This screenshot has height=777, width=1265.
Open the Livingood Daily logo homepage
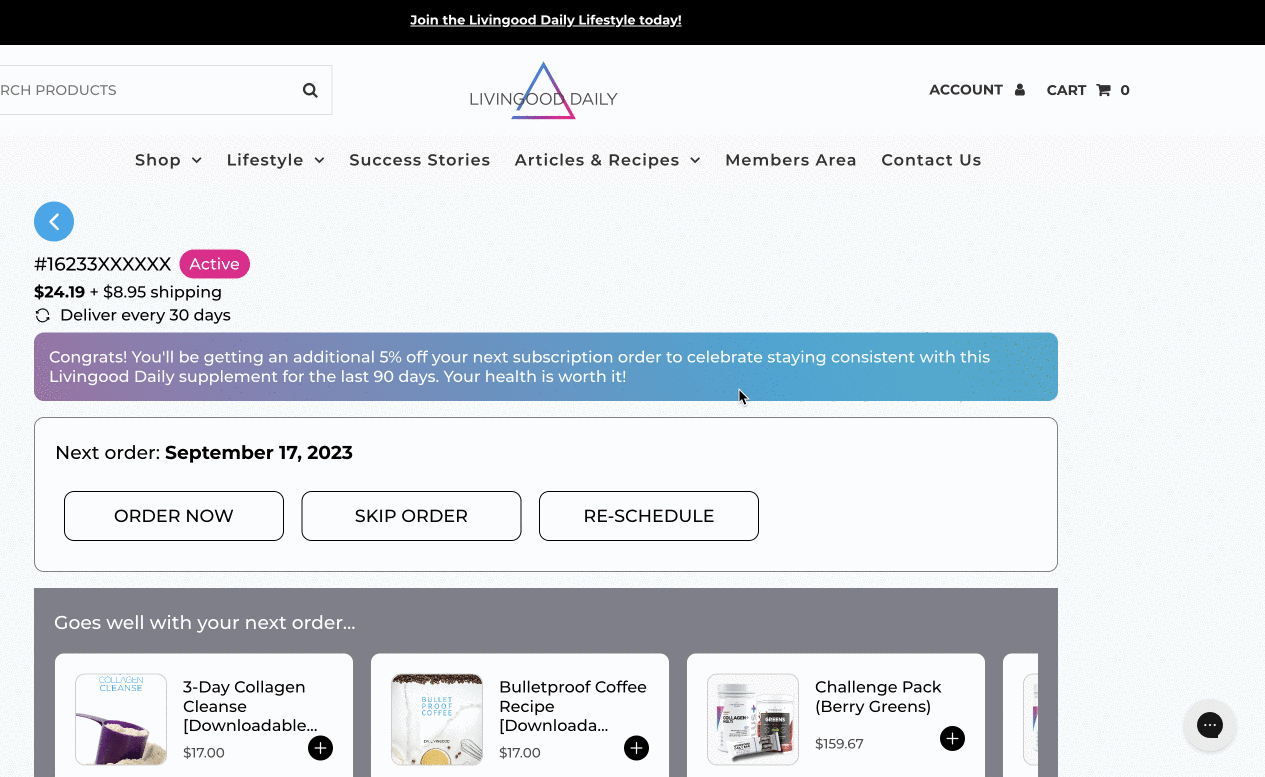(x=543, y=91)
